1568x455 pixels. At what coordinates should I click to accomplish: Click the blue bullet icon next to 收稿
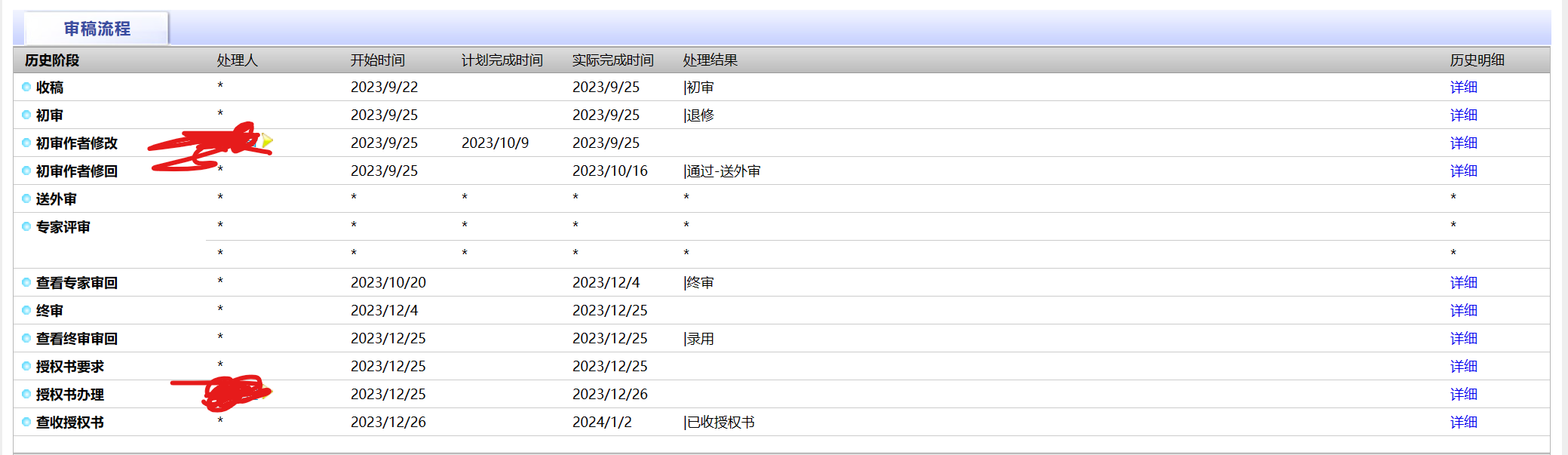(26, 88)
